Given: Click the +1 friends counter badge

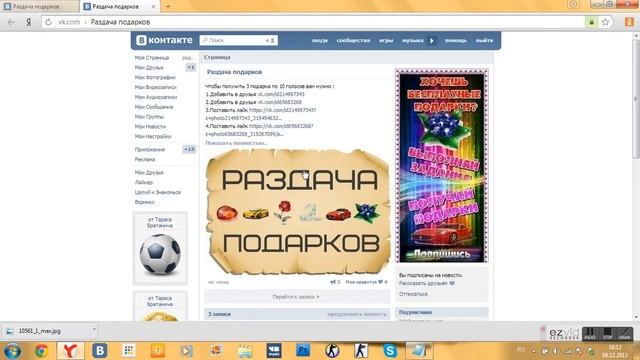Looking at the screenshot, I should point(191,67).
